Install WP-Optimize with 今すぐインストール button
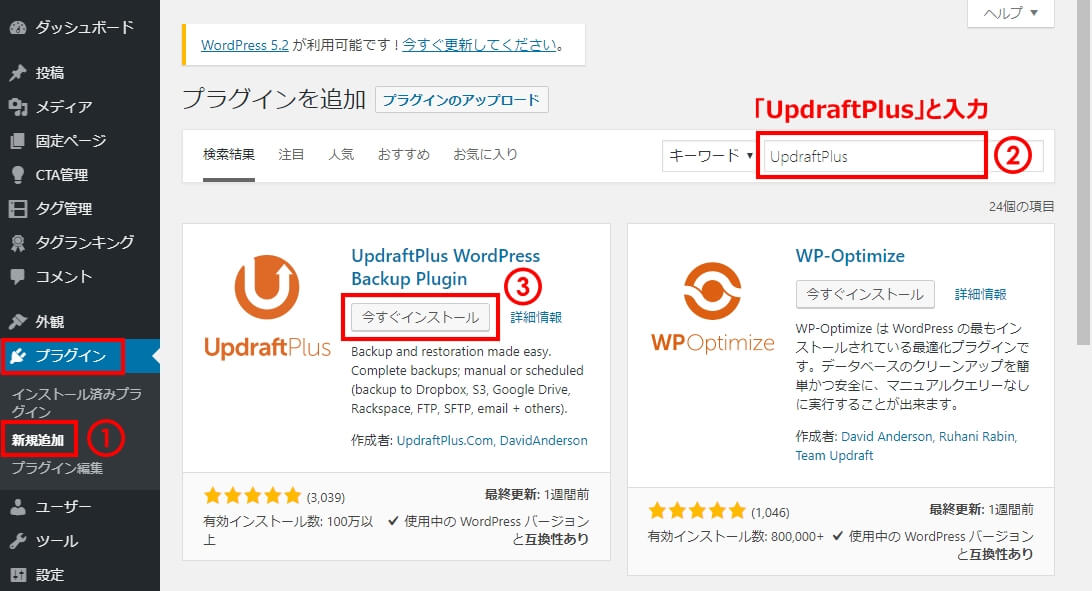Image resolution: width=1092 pixels, height=591 pixels. [x=865, y=294]
